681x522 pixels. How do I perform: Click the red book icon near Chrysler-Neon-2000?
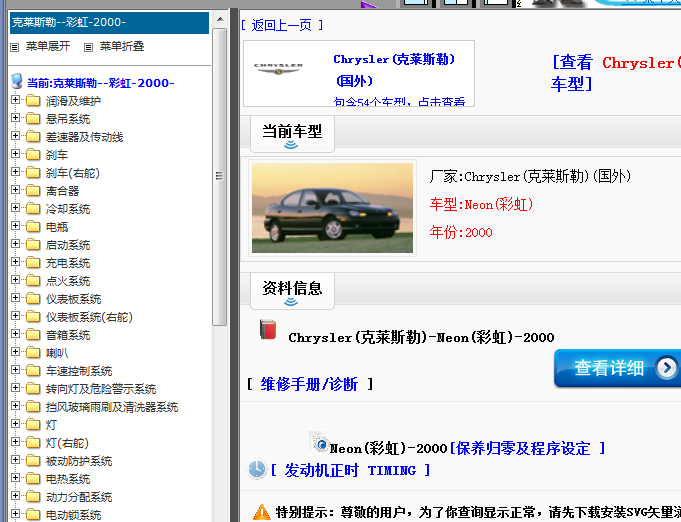pos(268,330)
